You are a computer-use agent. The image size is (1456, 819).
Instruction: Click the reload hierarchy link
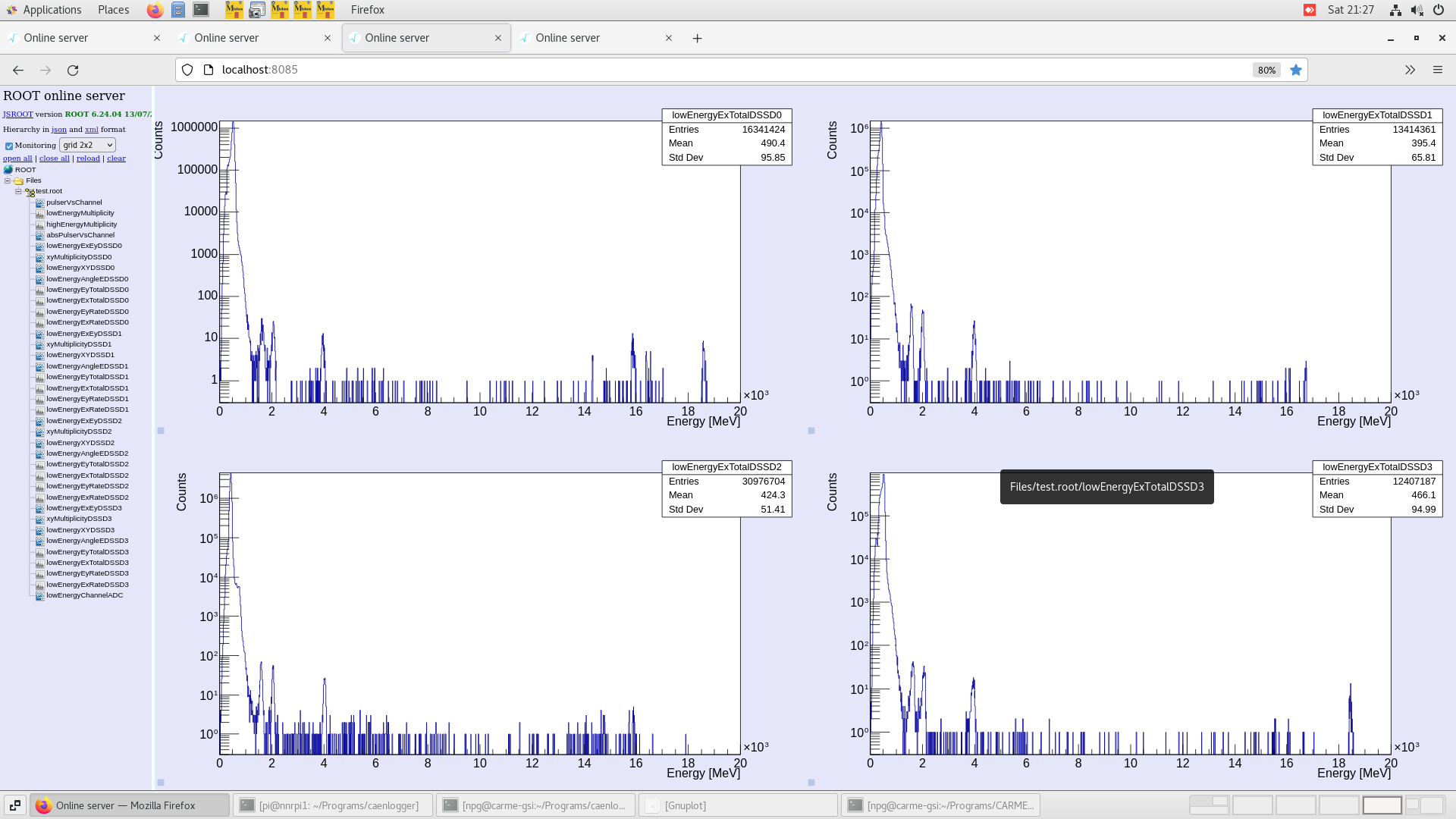tap(88, 158)
